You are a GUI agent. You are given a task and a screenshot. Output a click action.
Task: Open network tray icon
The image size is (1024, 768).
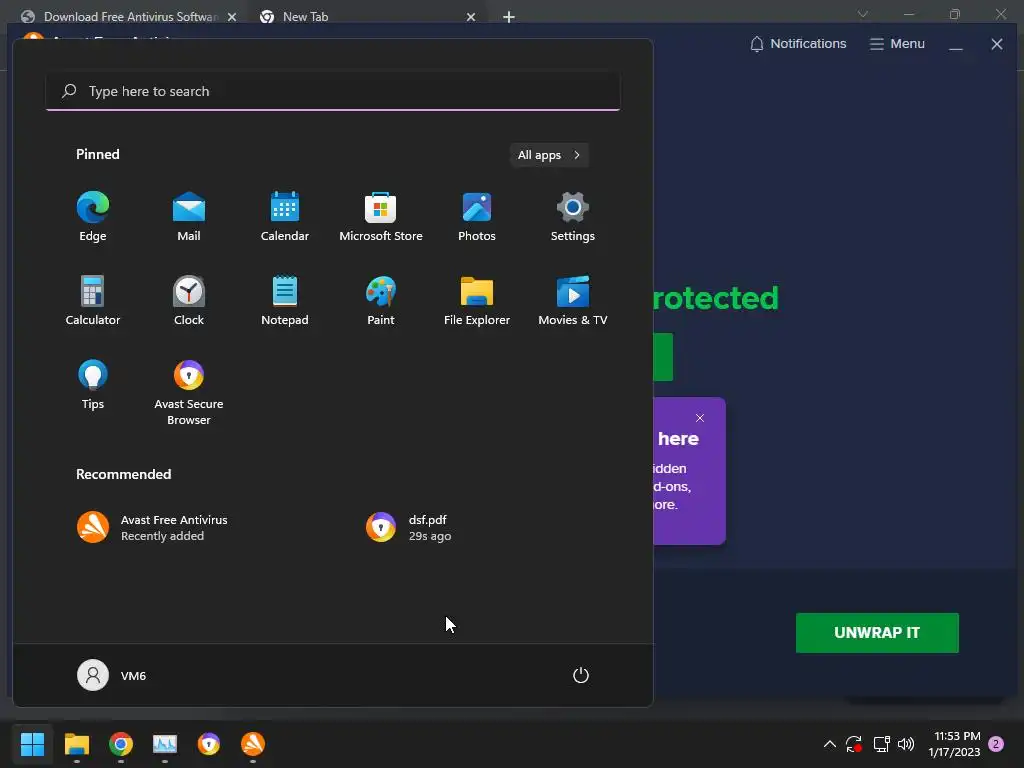[x=882, y=744]
